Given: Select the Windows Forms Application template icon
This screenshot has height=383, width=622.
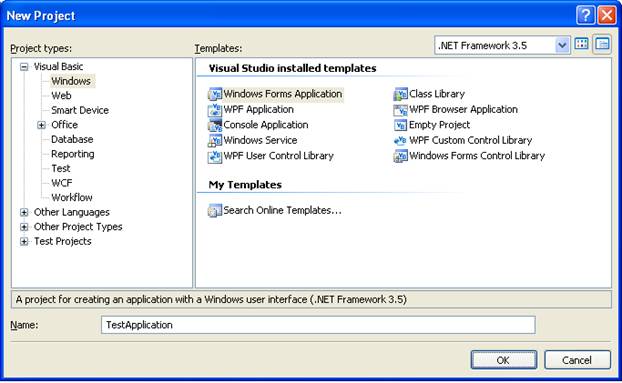Looking at the screenshot, I should click(215, 94).
